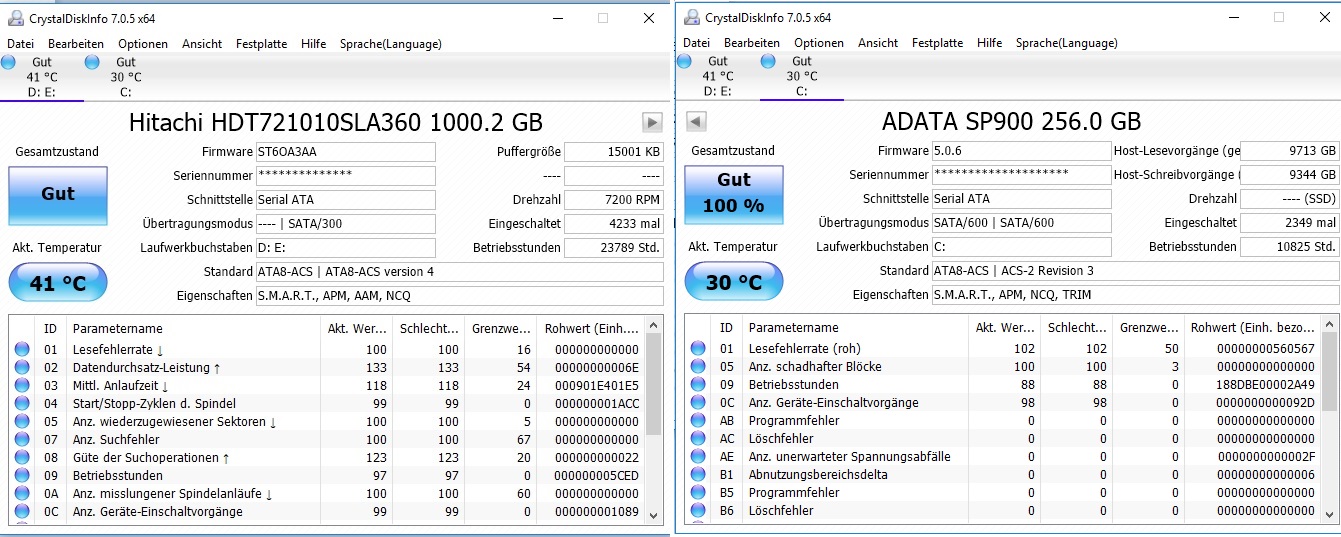
Task: Click status orb of Anz. misslungener Spindelanläufe row
Action: click(x=22, y=494)
